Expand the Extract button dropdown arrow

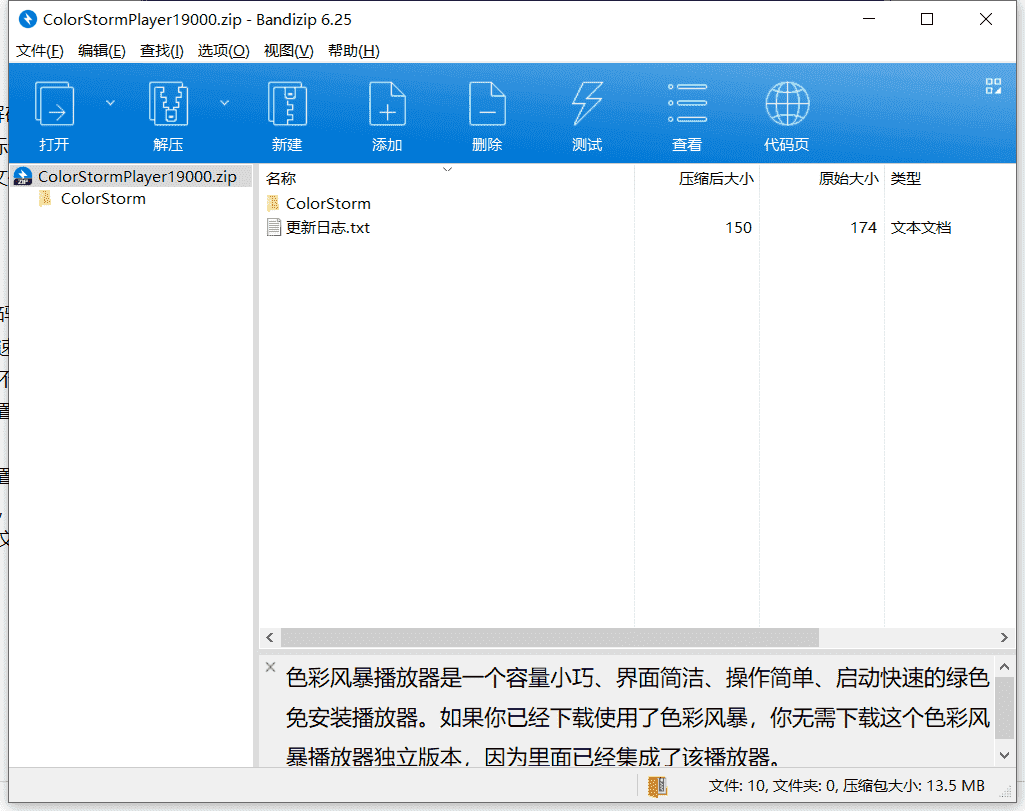coord(224,103)
